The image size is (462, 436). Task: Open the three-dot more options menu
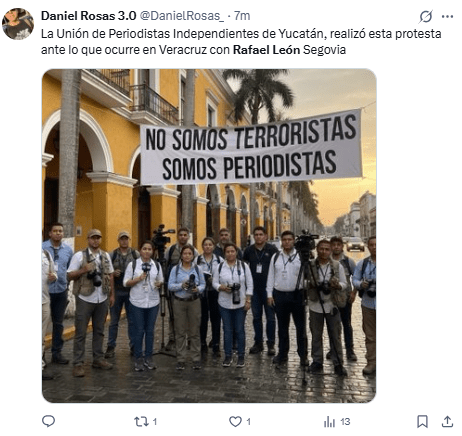click(447, 16)
